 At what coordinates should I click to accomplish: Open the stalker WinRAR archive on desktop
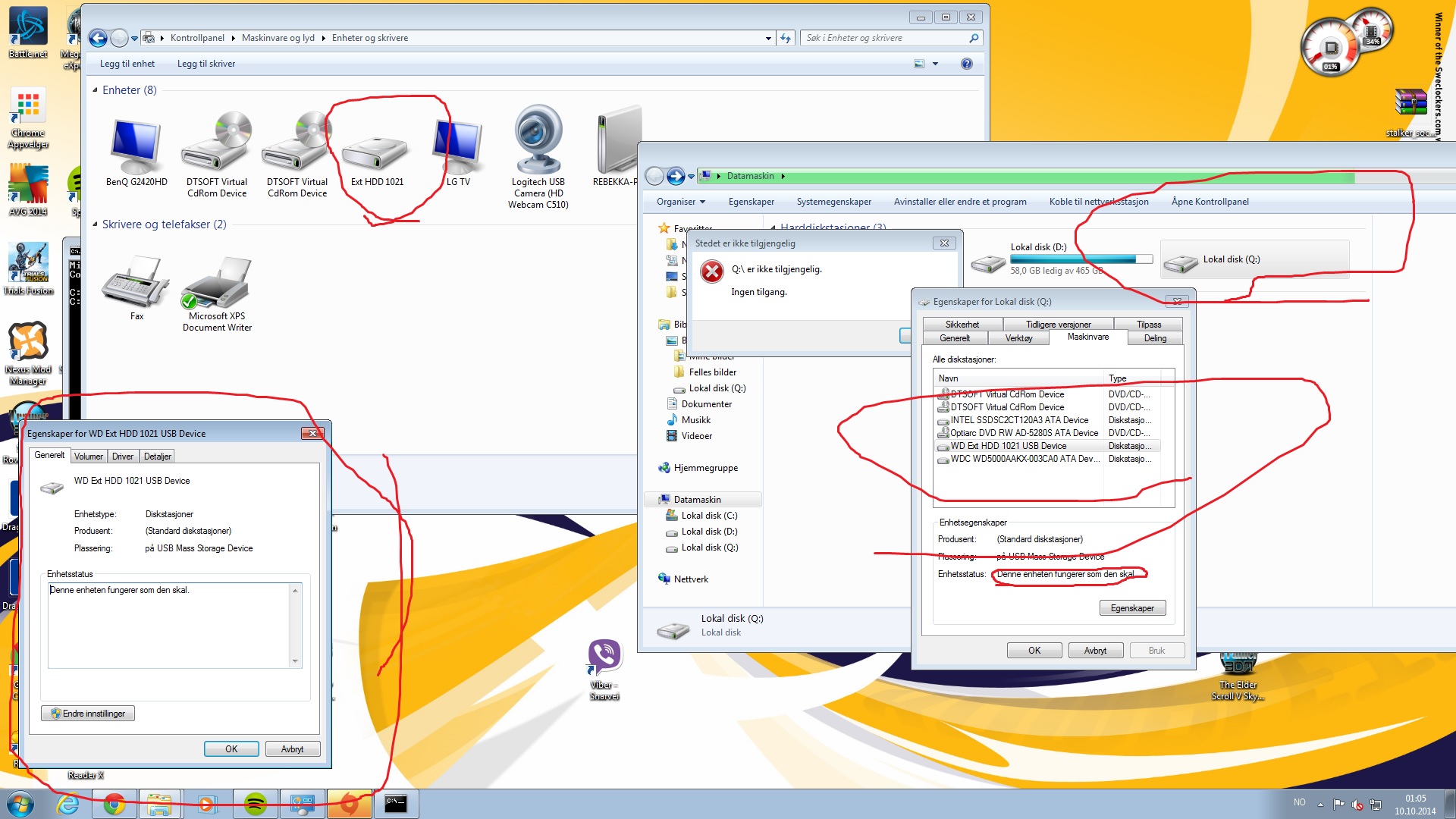click(1410, 112)
